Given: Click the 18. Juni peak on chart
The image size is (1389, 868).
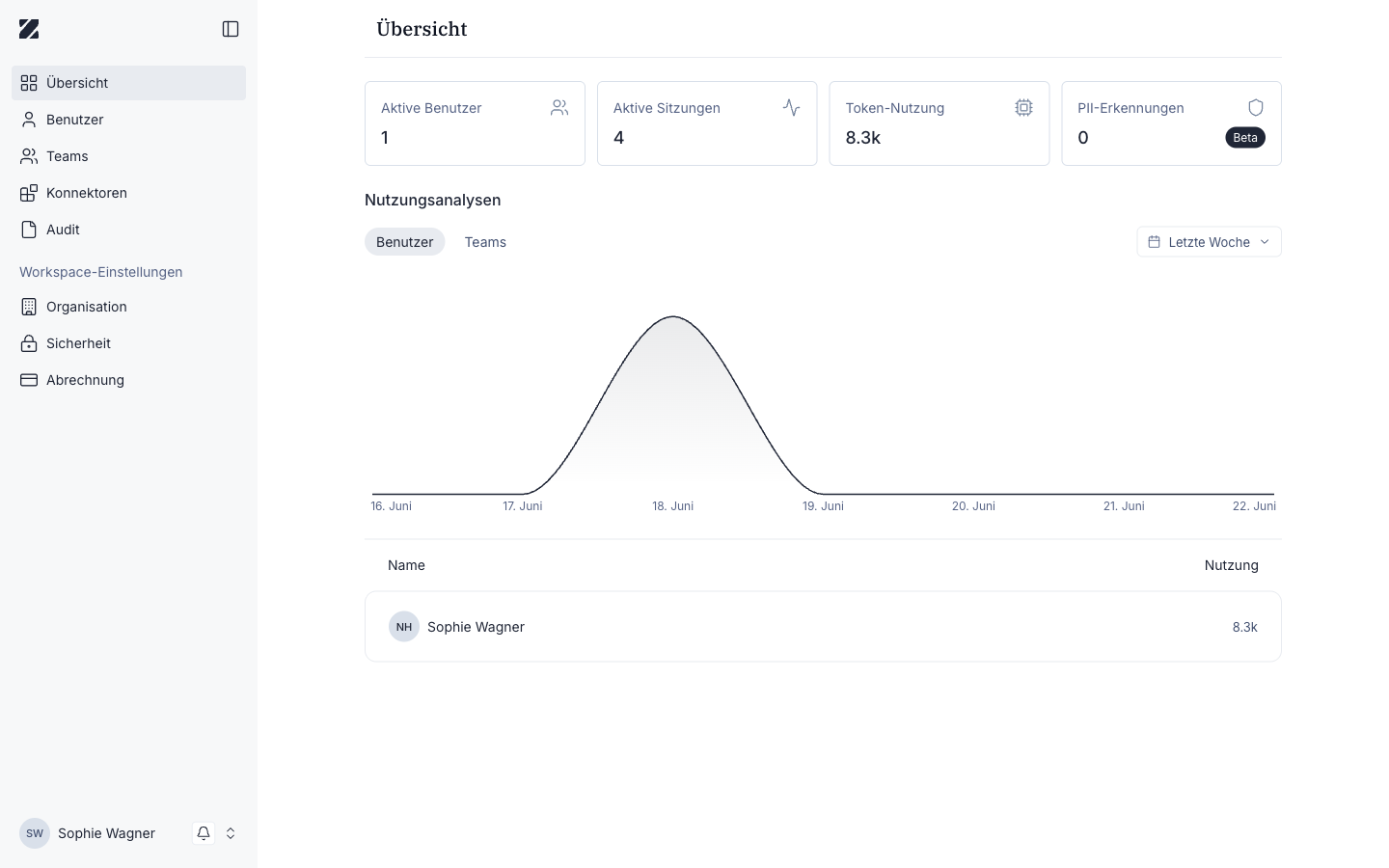Looking at the screenshot, I should 672,316.
